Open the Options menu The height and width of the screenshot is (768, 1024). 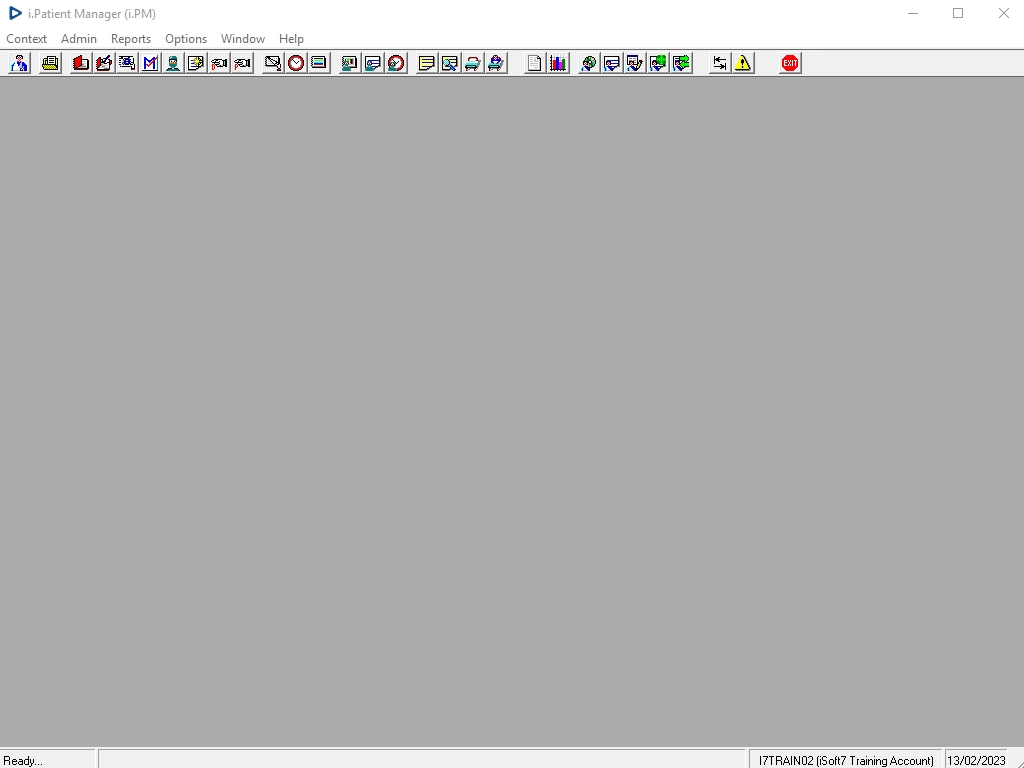(186, 39)
